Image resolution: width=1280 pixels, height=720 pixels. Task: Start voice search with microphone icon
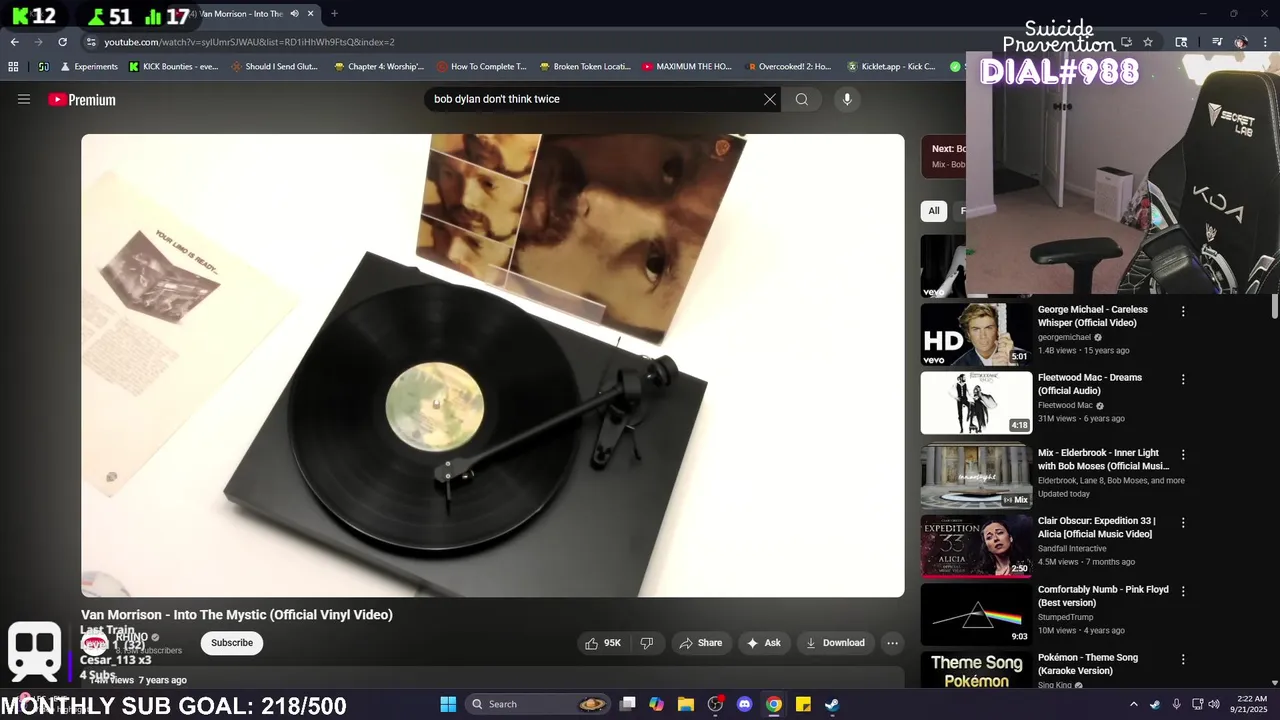coord(847,99)
